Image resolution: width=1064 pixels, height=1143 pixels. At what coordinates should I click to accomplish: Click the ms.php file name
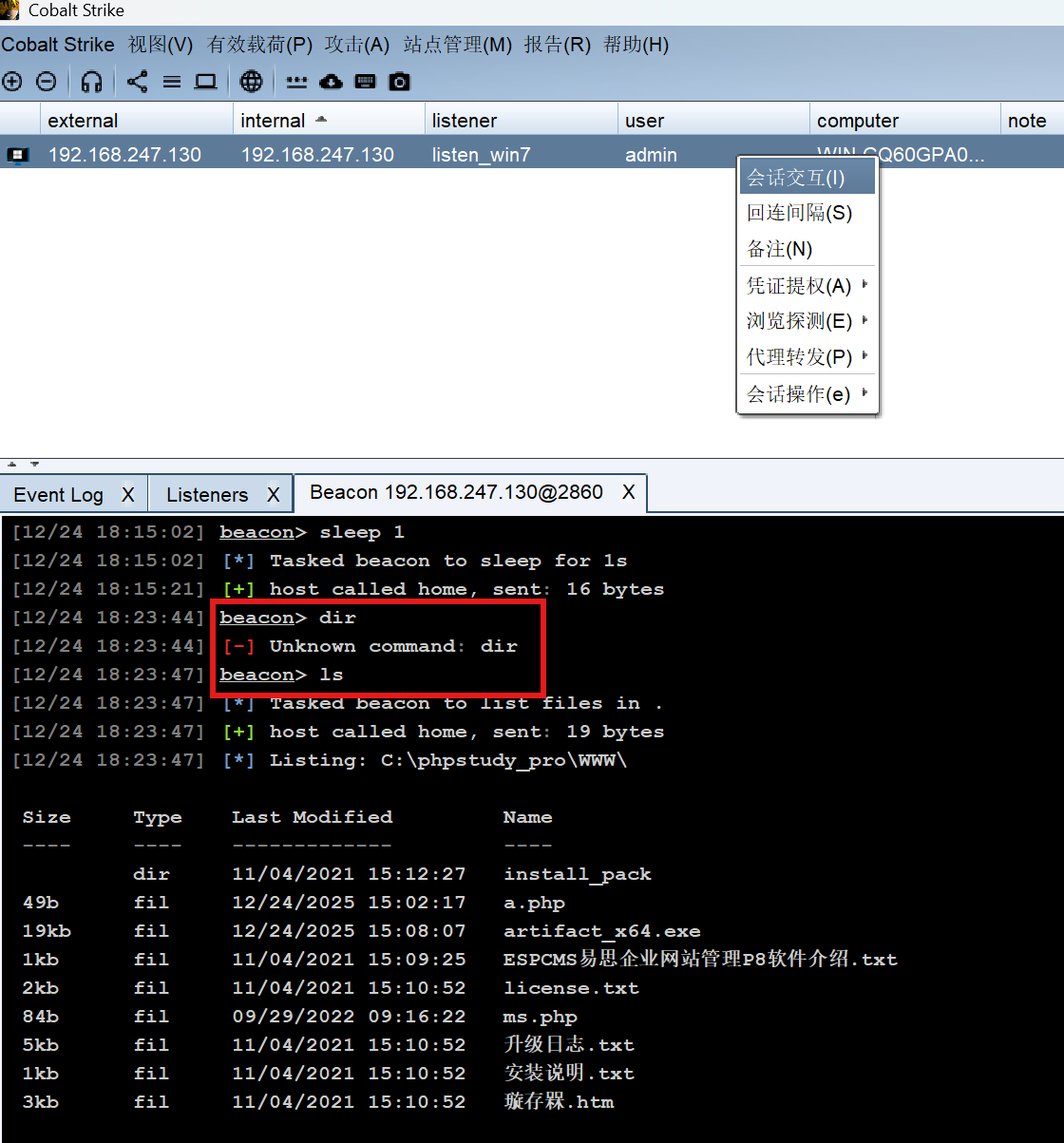point(540,1017)
